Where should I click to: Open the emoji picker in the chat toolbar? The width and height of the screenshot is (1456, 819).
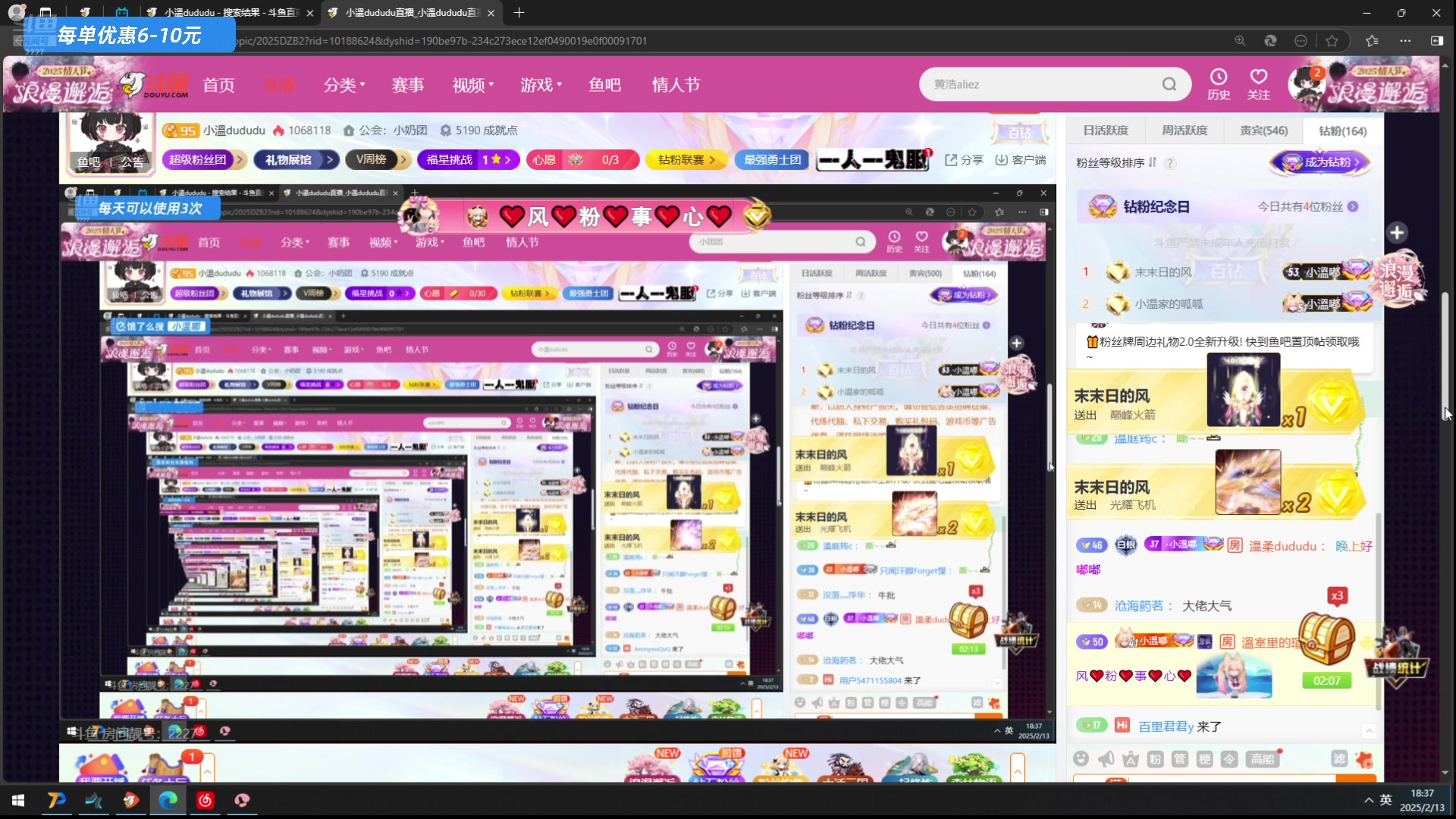pos(1081,759)
